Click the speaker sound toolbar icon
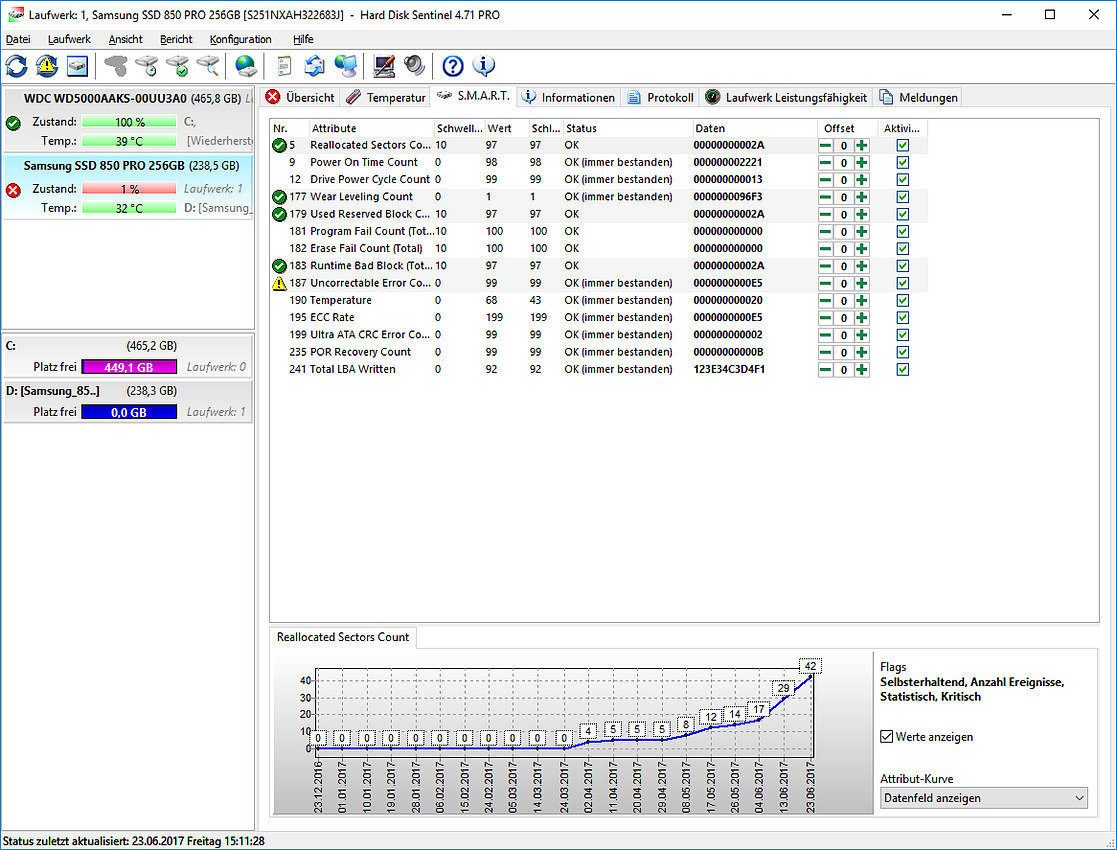The height and width of the screenshot is (850, 1117). pos(414,67)
